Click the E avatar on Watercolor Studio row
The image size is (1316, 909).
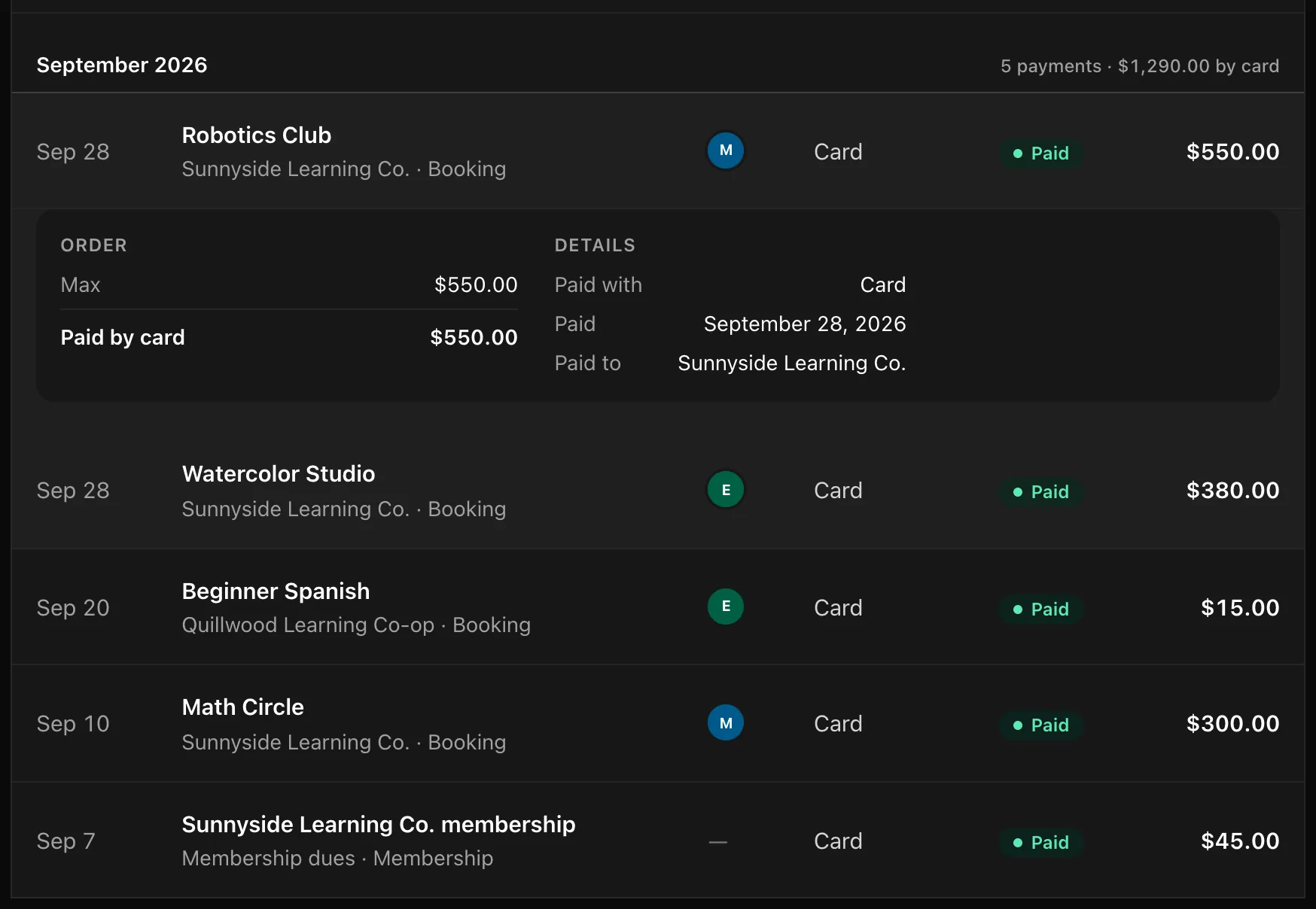(x=726, y=490)
